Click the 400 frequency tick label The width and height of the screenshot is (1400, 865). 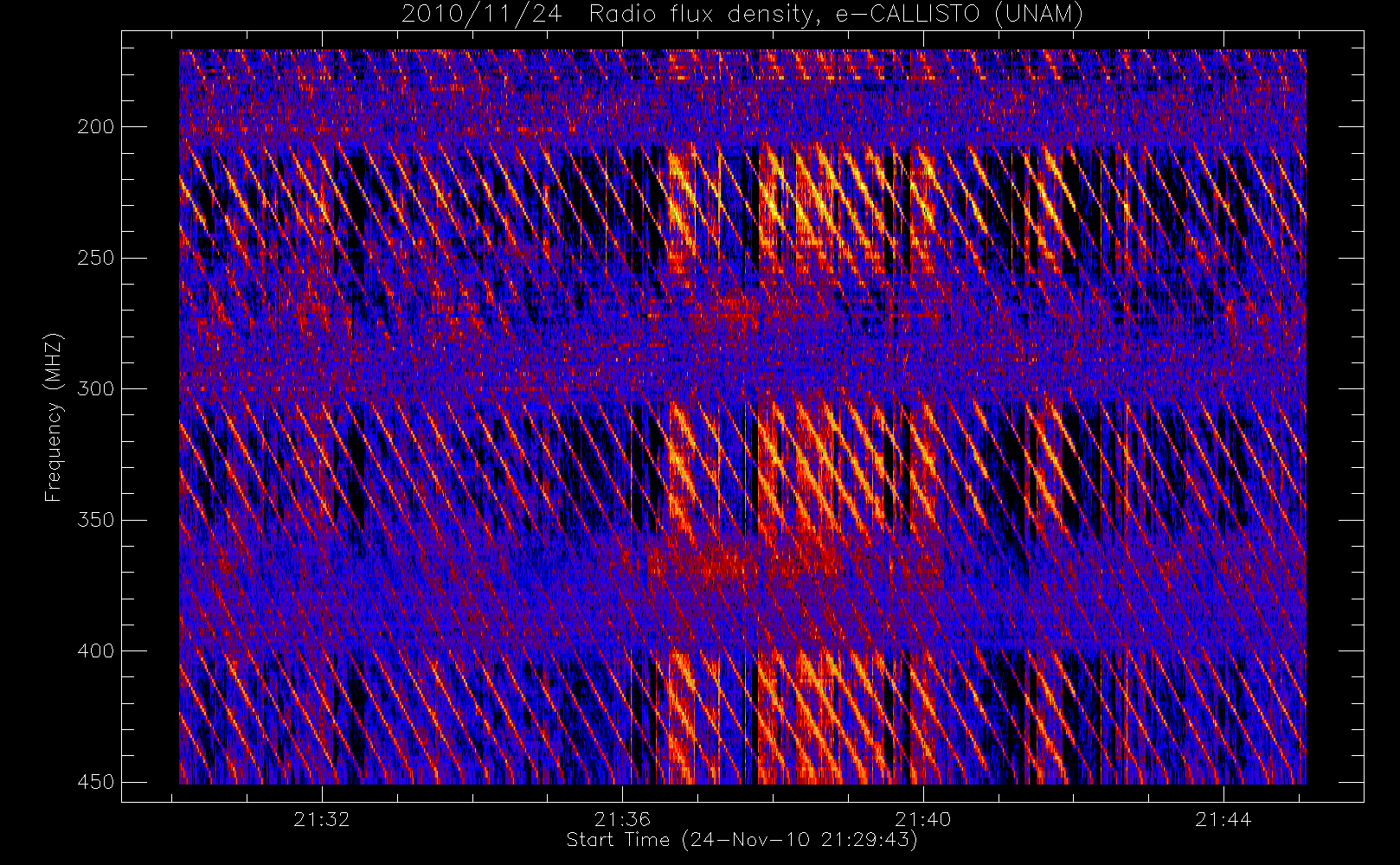tap(95, 650)
